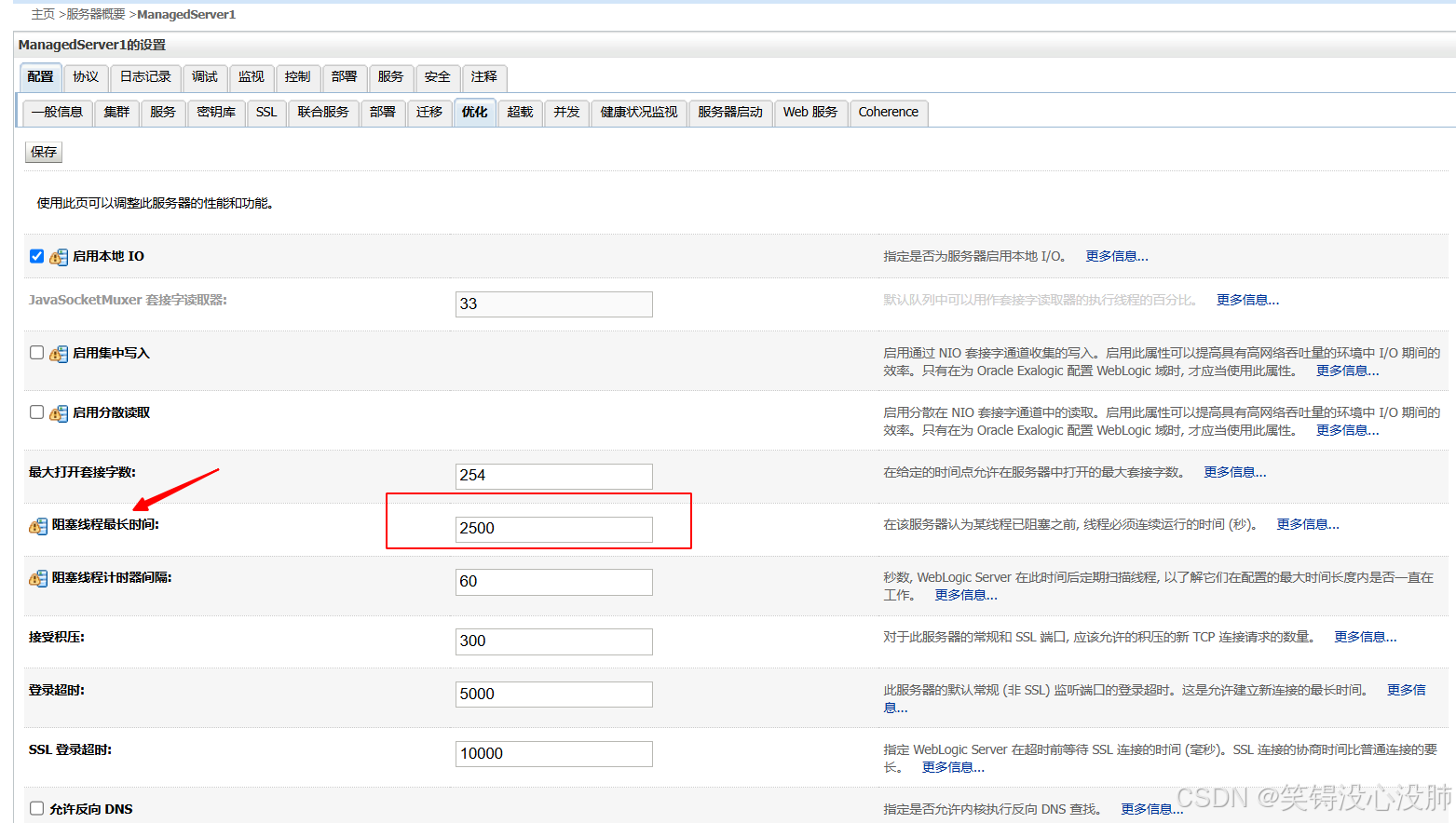
Task: Enable the 启用集中写入 checkbox
Action: tap(34, 352)
